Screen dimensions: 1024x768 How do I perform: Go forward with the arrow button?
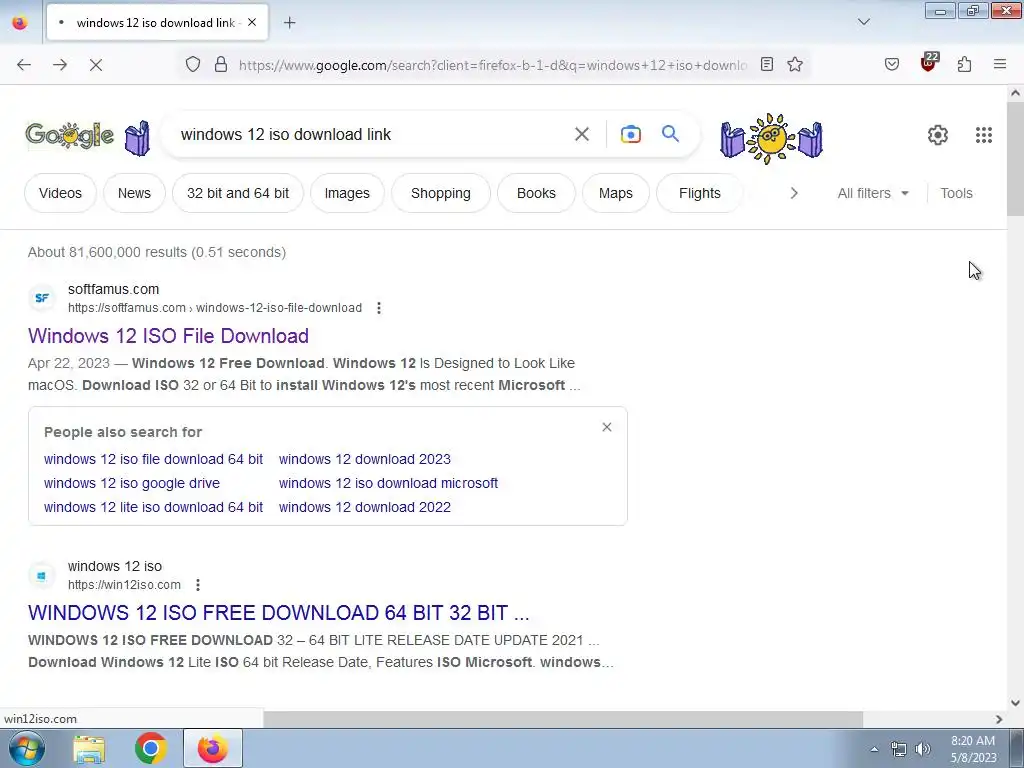[x=60, y=65]
